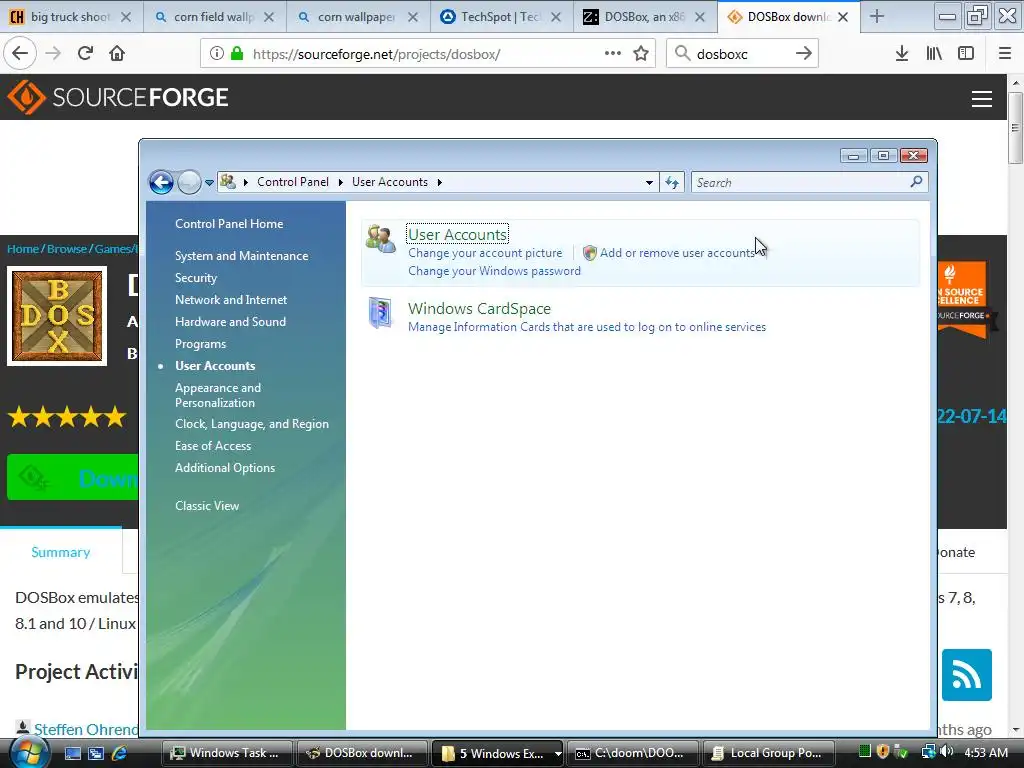
Task: Open page actions three-dot menu in URL bar
Action: 613,53
